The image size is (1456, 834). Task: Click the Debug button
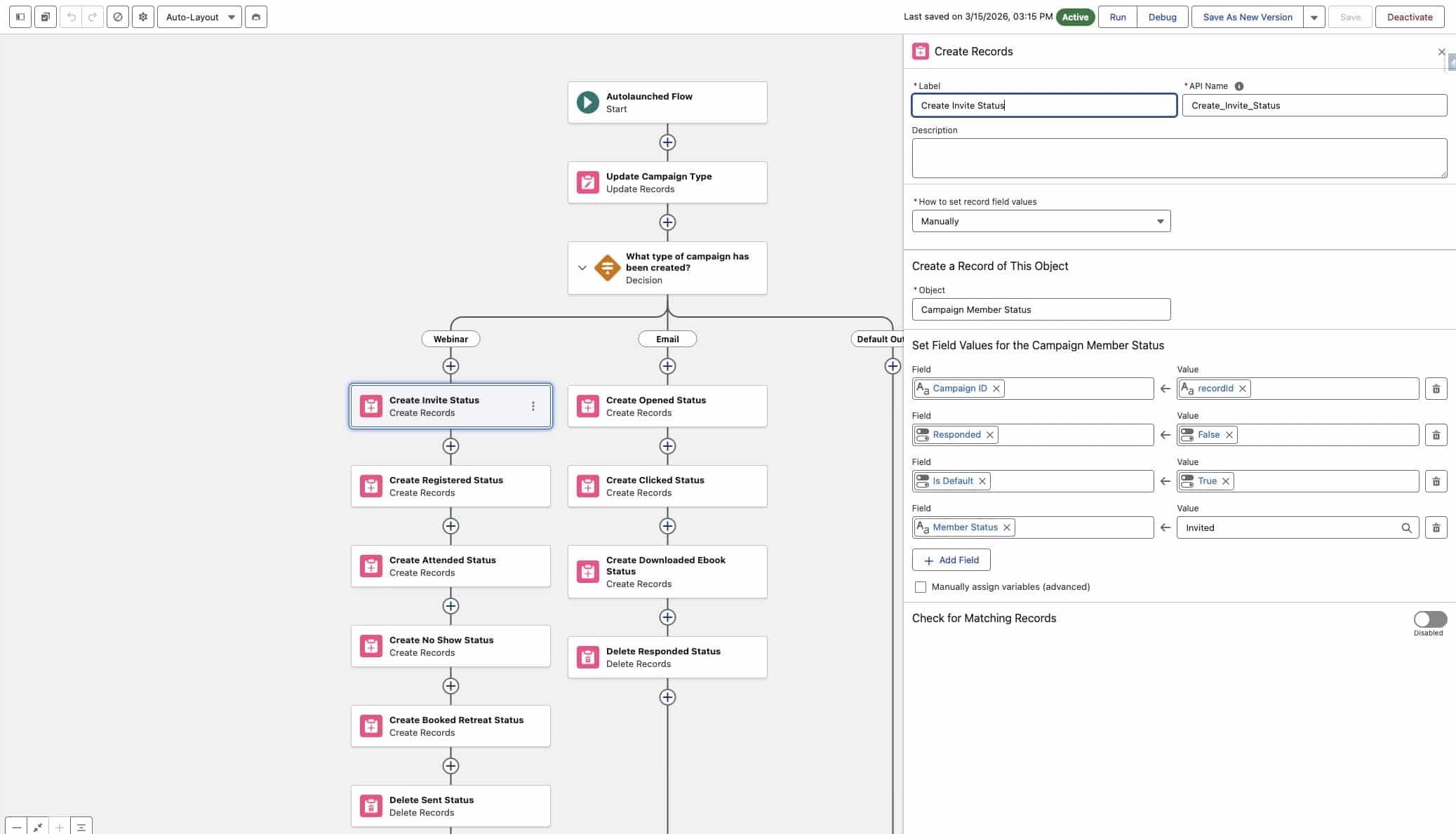pos(1162,17)
